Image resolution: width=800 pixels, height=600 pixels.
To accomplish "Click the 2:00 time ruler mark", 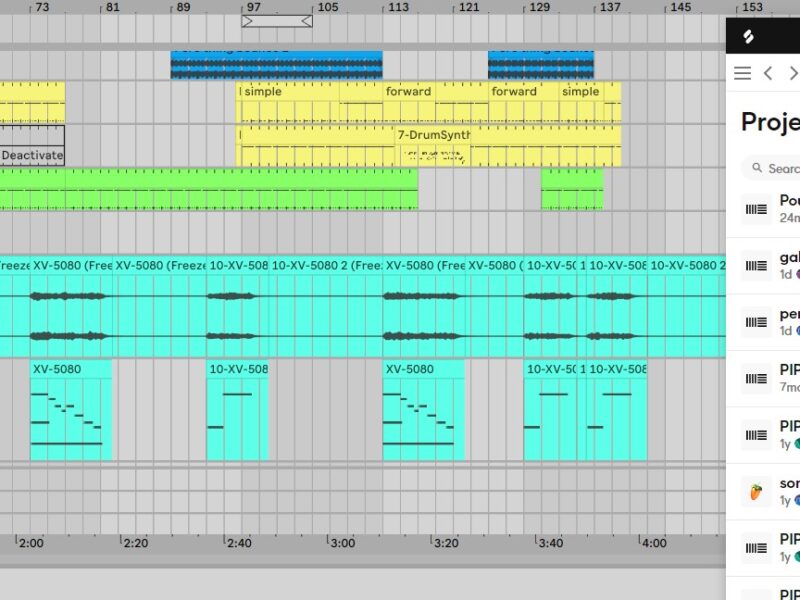I will point(29,543).
